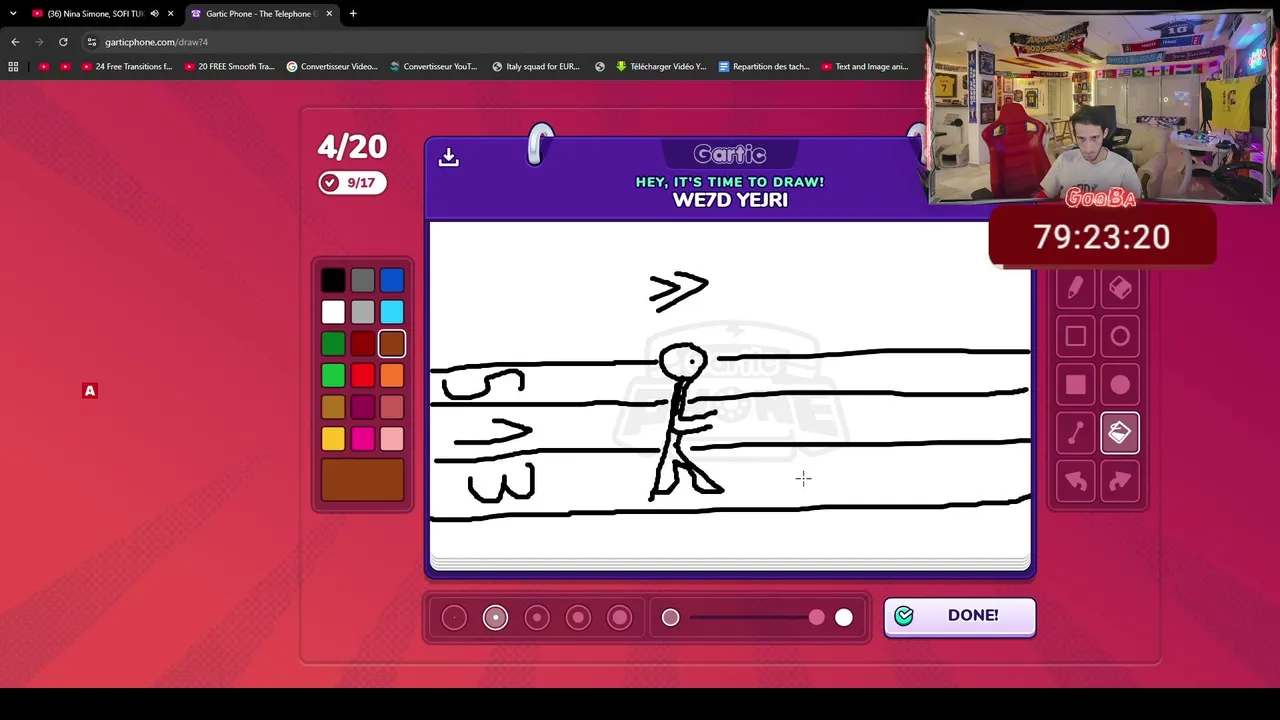Select the second brush size
The width and height of the screenshot is (1280, 720).
click(495, 618)
